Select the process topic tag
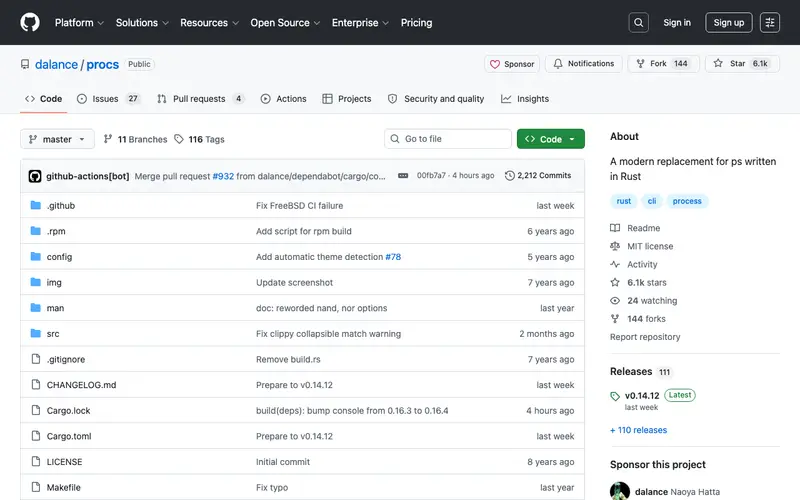 (687, 201)
